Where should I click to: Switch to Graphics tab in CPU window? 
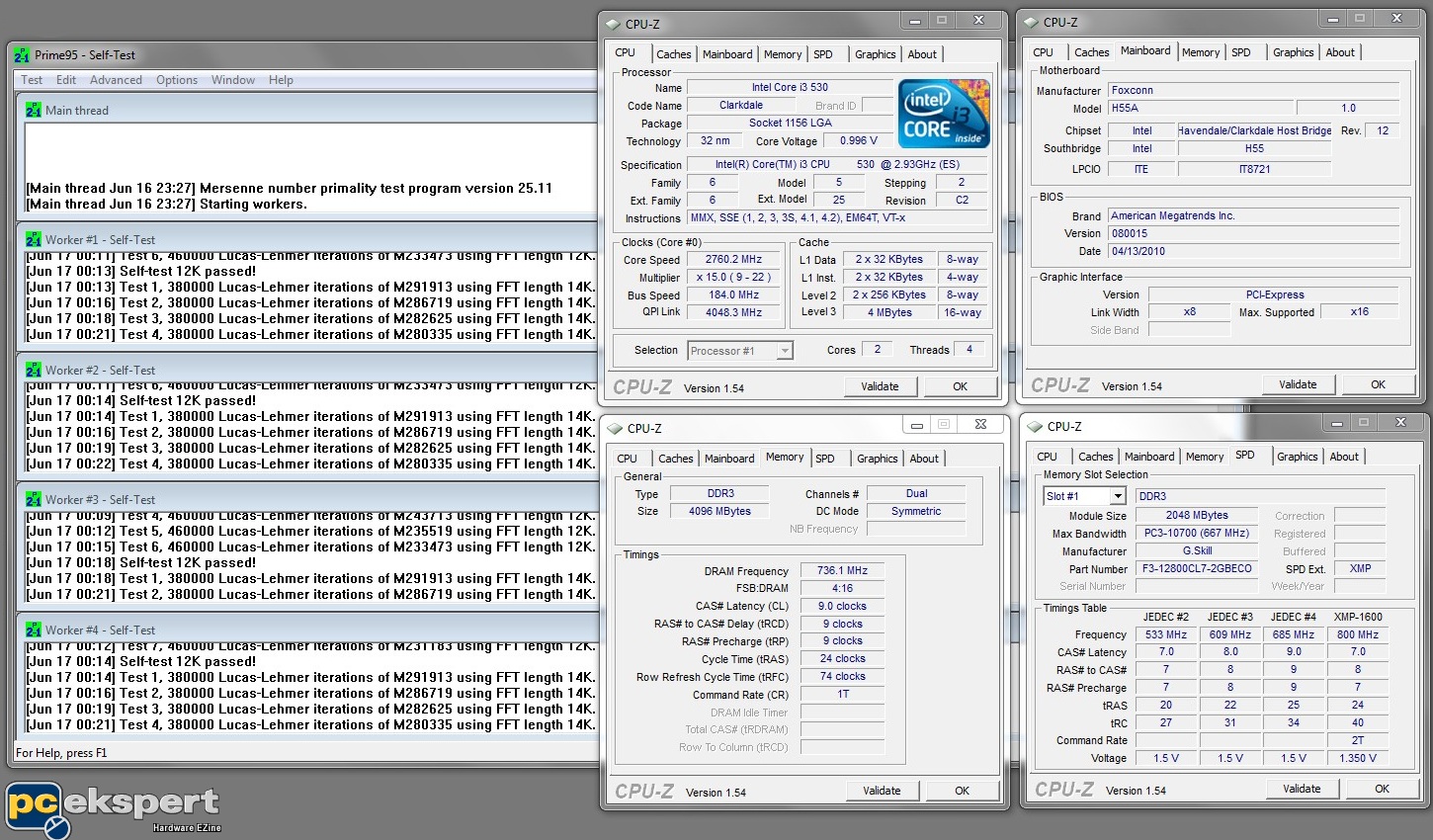point(876,54)
